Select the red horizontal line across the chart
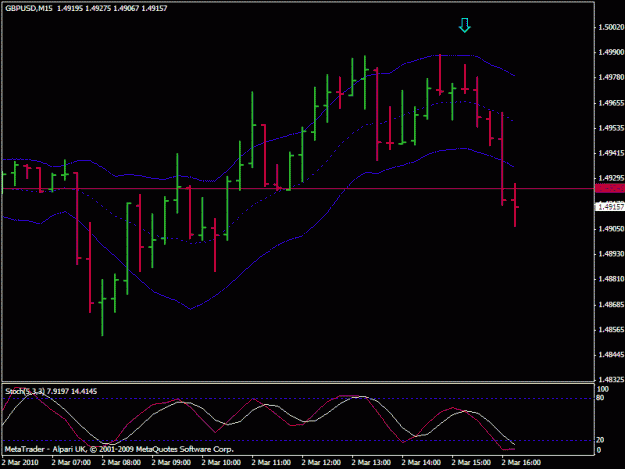This screenshot has height=469, width=625. 298,188
